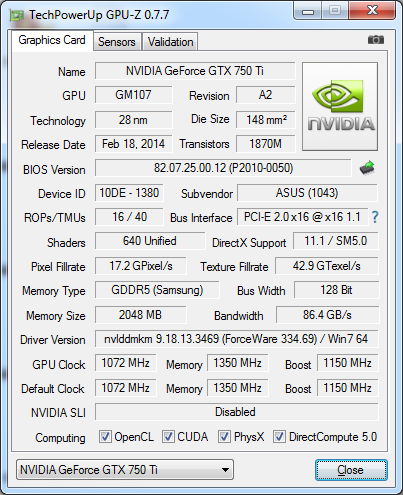Click the ROPs/TMUs field 16 / 40

129,217
